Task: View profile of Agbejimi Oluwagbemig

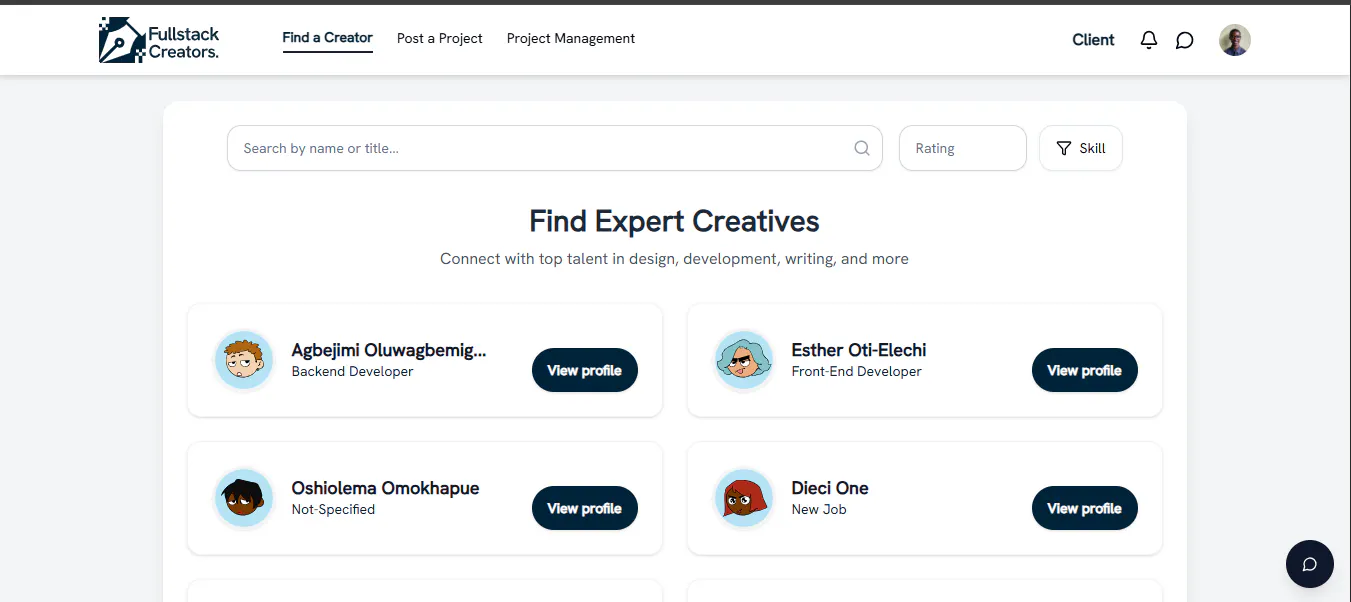Action: [x=584, y=370]
